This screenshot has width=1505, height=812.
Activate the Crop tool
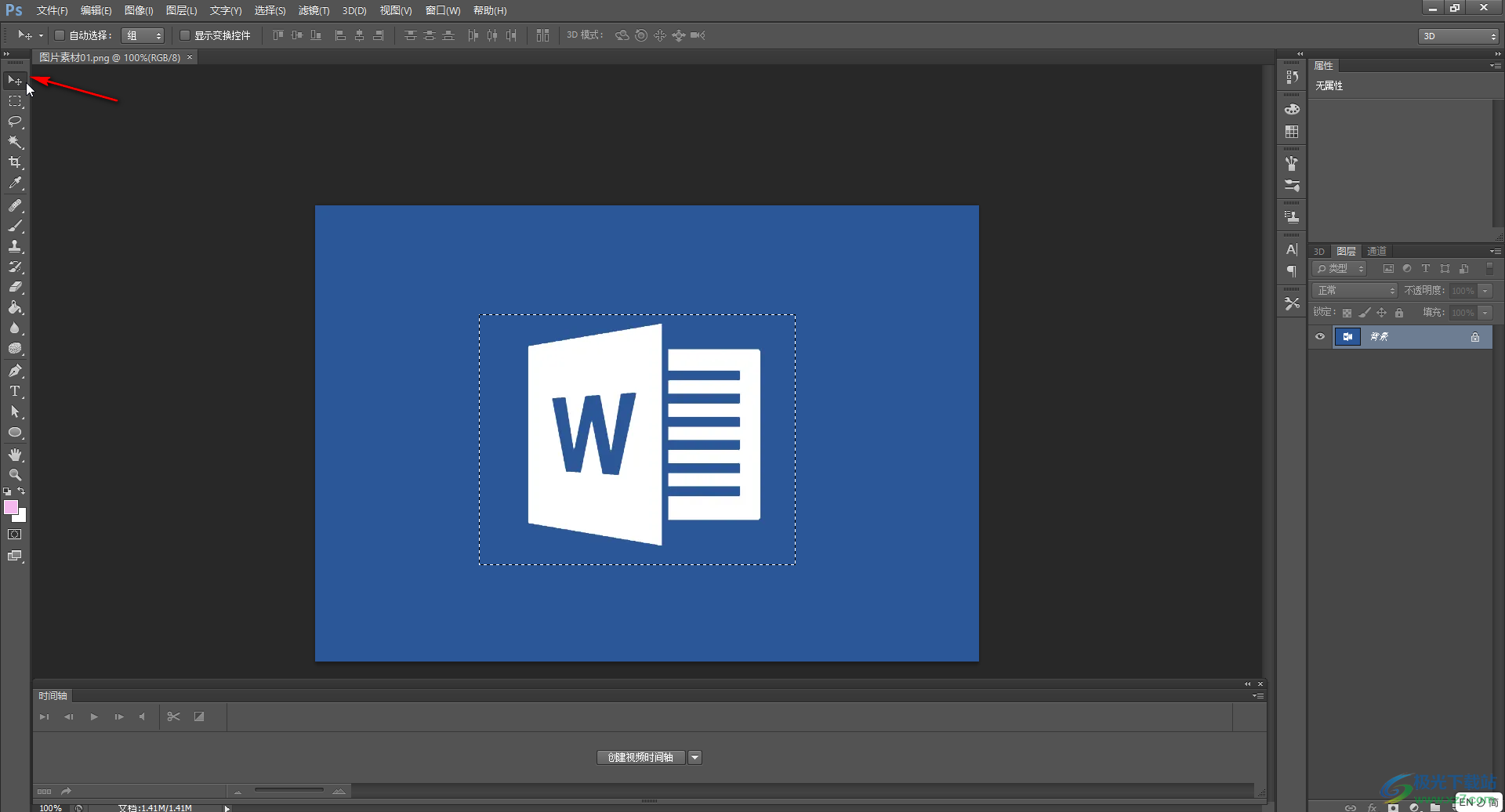click(15, 162)
